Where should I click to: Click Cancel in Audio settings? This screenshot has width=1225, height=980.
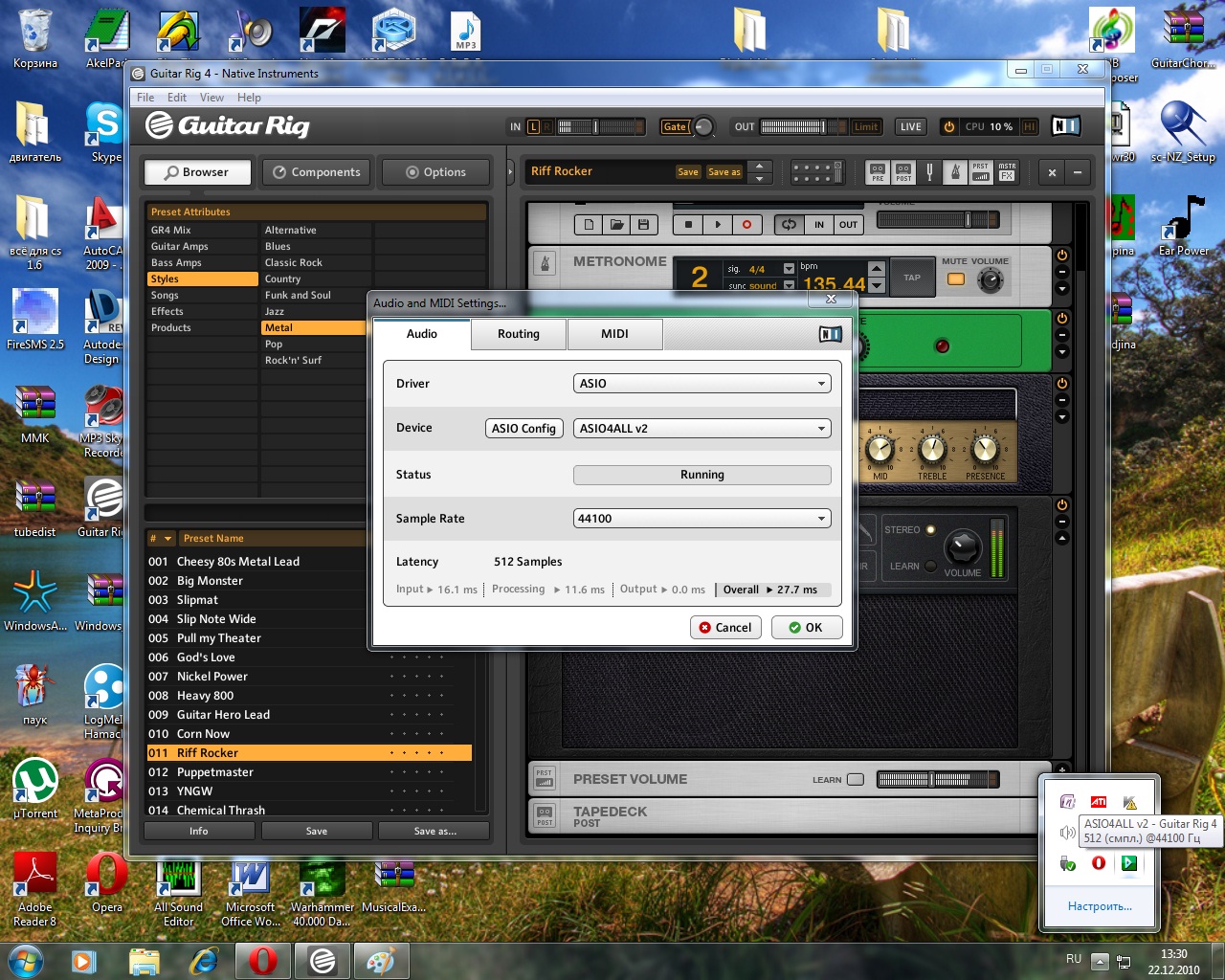point(725,628)
